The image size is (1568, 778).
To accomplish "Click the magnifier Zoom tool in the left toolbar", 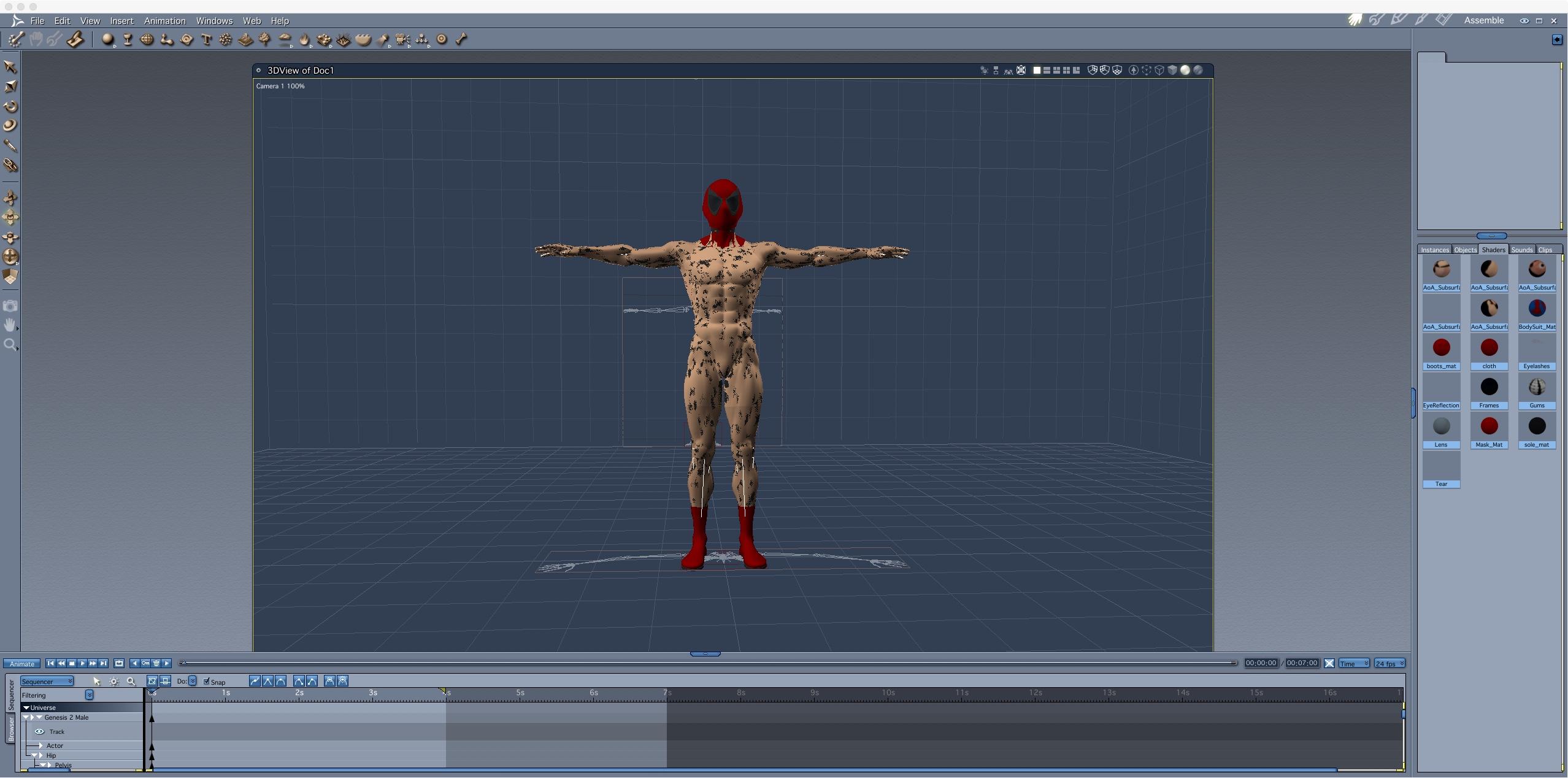I will [10, 345].
